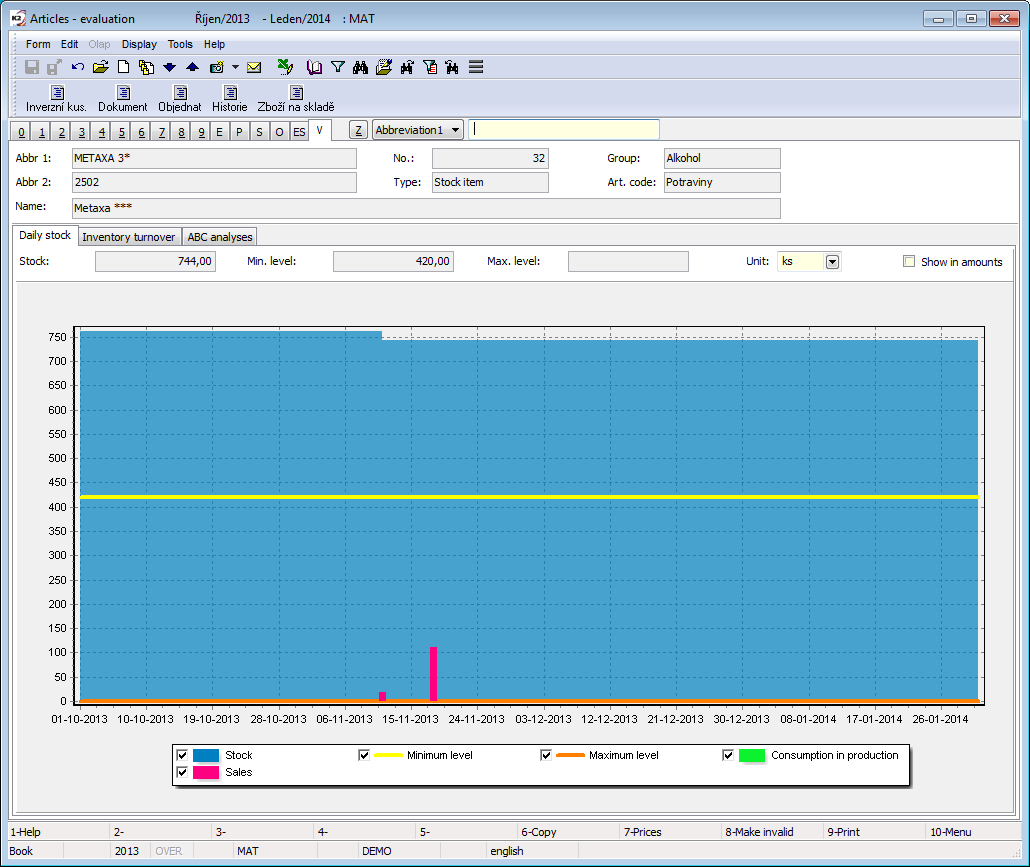This screenshot has height=867, width=1030.
Task: Click the blue down arrow icon
Action: click(x=169, y=67)
